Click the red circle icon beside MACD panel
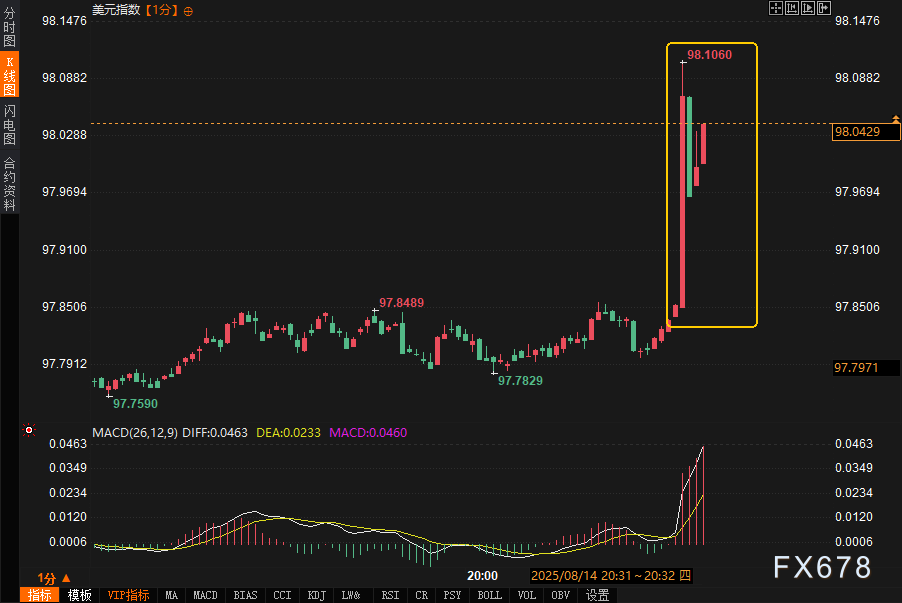 29,431
